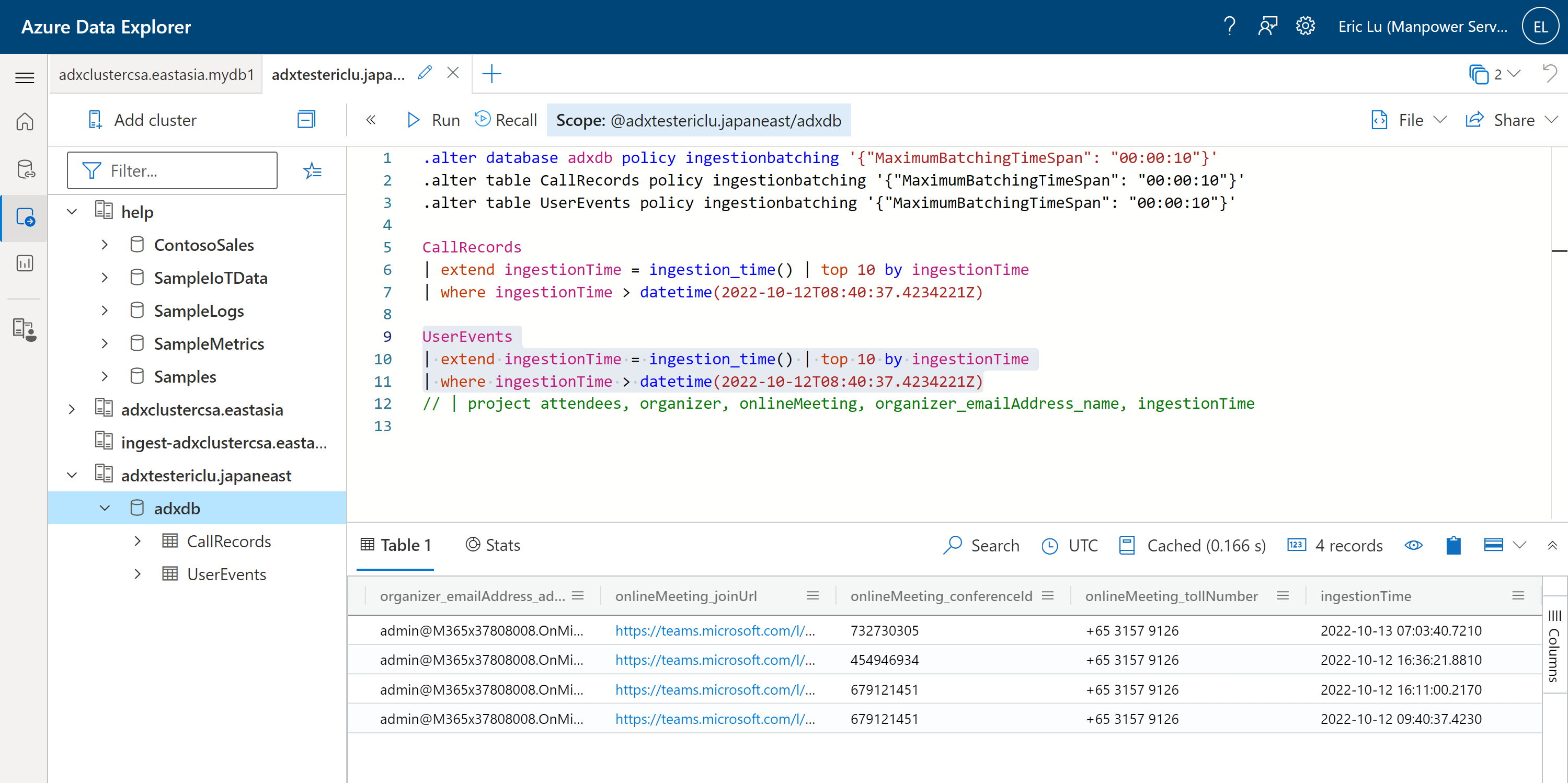Rename tab using the pencil icon
Screen dimensions: 1568x783
425,74
